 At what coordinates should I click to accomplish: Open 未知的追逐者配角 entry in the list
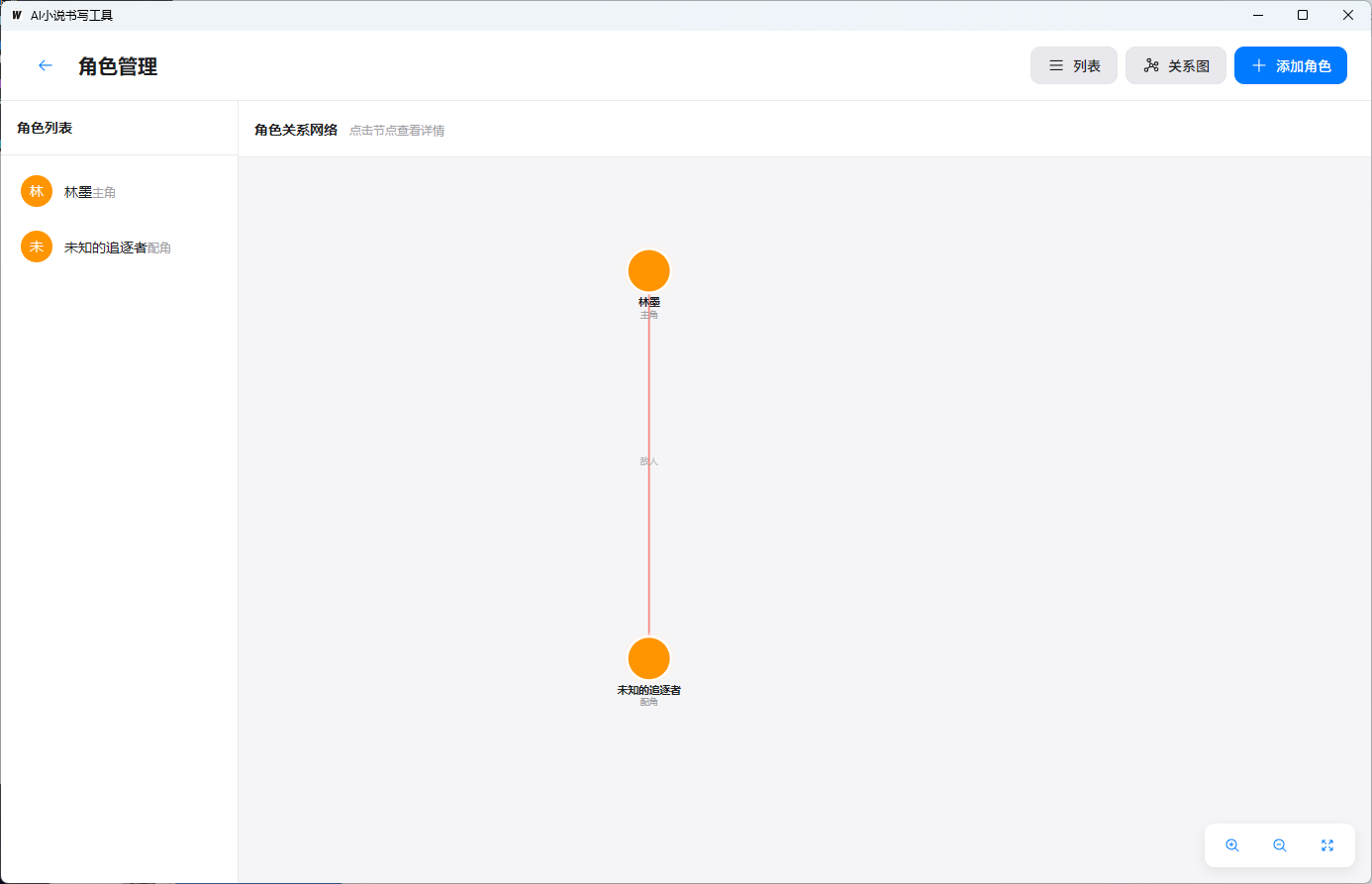tap(117, 247)
